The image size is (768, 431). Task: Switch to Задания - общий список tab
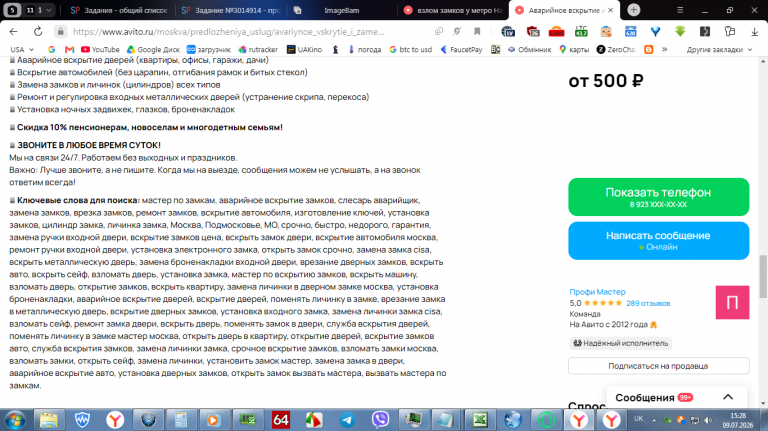click(119, 10)
